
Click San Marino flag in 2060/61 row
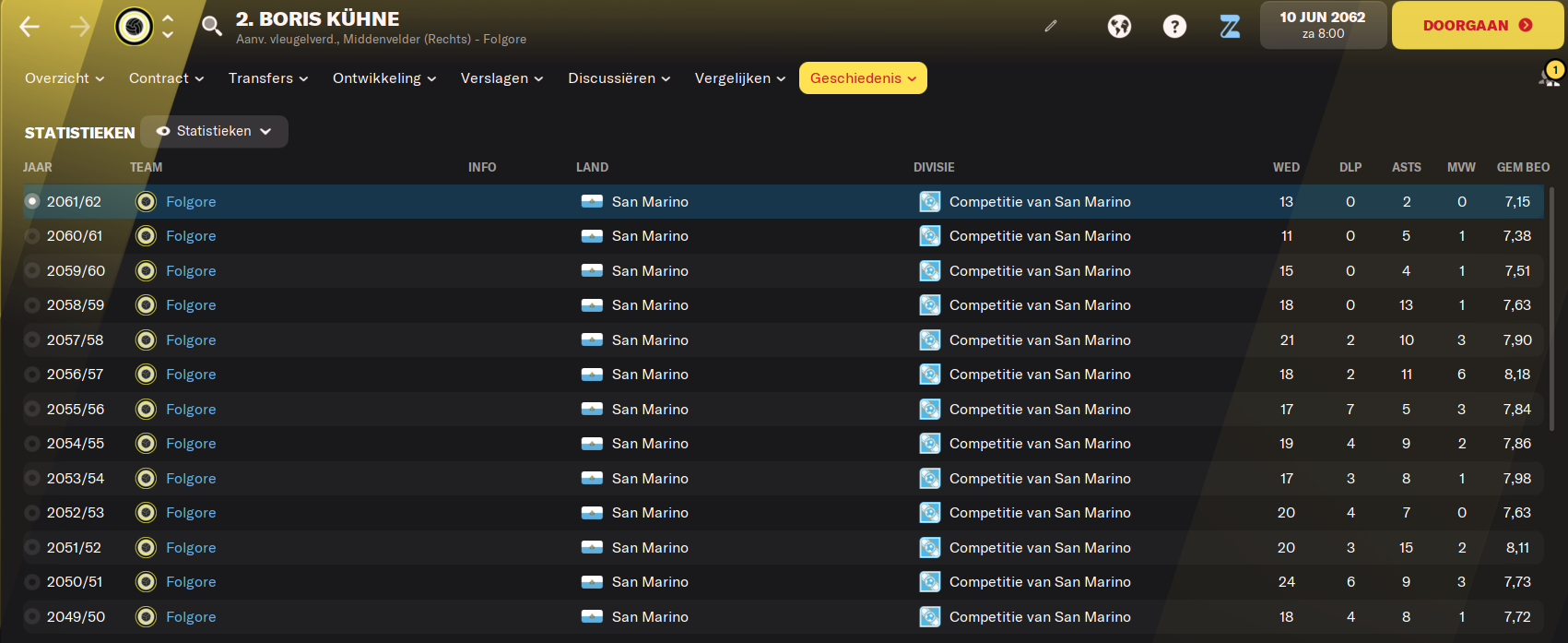click(x=592, y=236)
